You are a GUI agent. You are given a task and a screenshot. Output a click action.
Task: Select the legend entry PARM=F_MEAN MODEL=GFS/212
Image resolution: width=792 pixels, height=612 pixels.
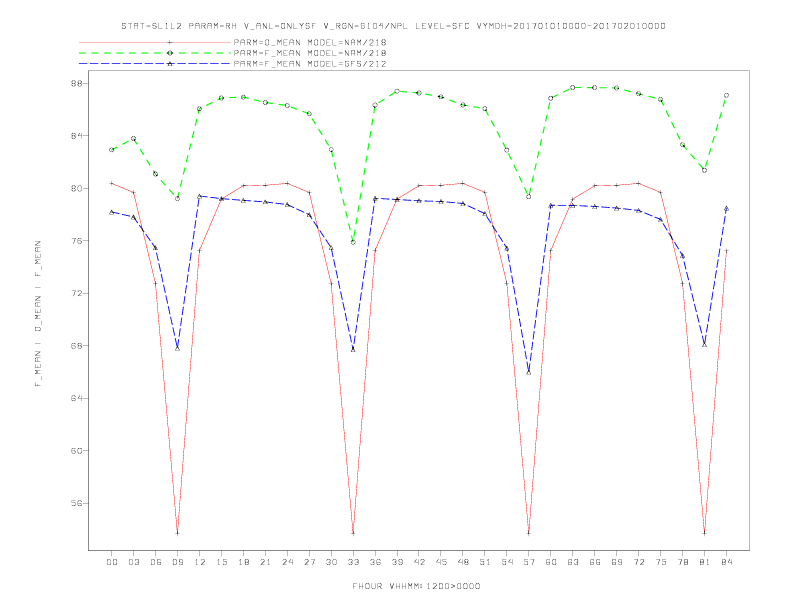pyautogui.click(x=310, y=64)
